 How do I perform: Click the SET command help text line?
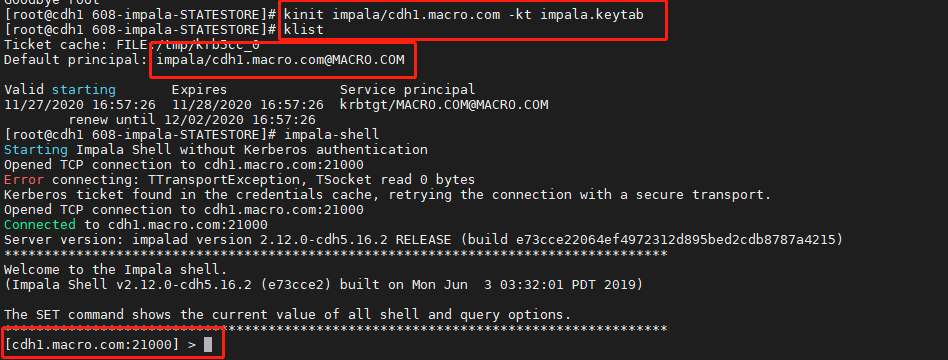[x=288, y=315]
